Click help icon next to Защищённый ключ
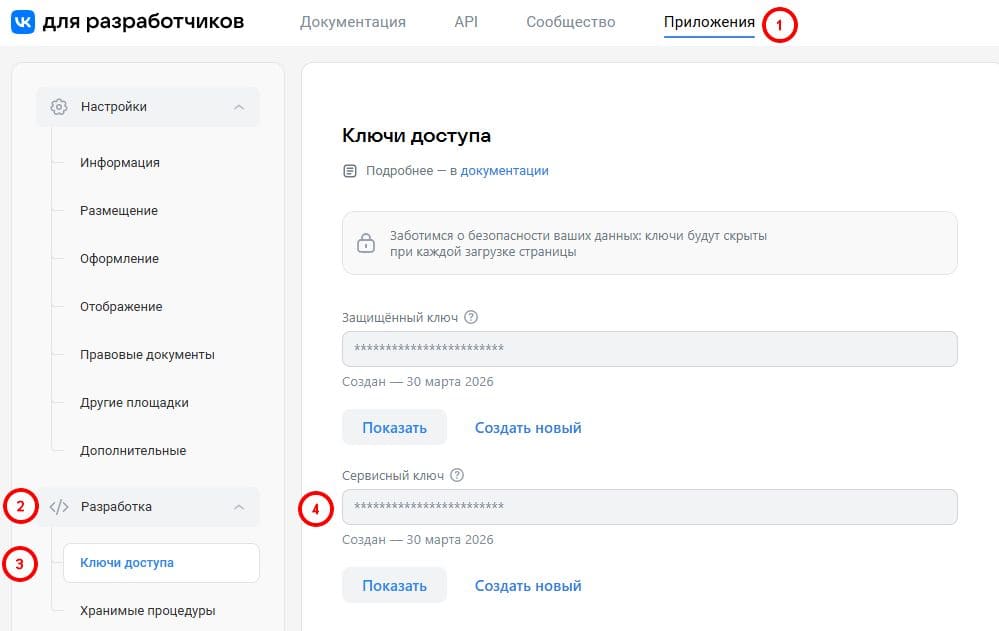This screenshot has height=631, width=999. click(x=472, y=317)
